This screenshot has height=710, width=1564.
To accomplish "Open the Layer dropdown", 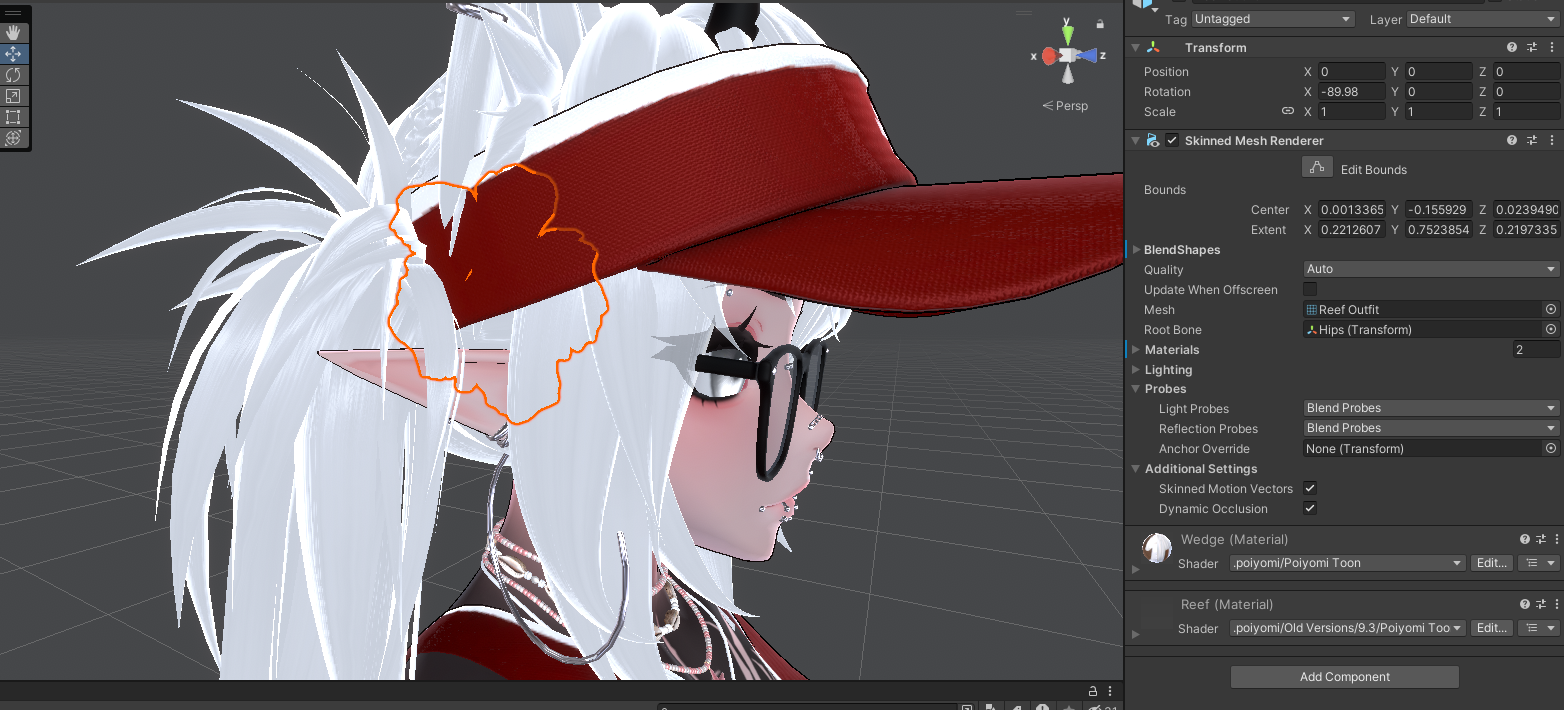I will coord(1483,19).
